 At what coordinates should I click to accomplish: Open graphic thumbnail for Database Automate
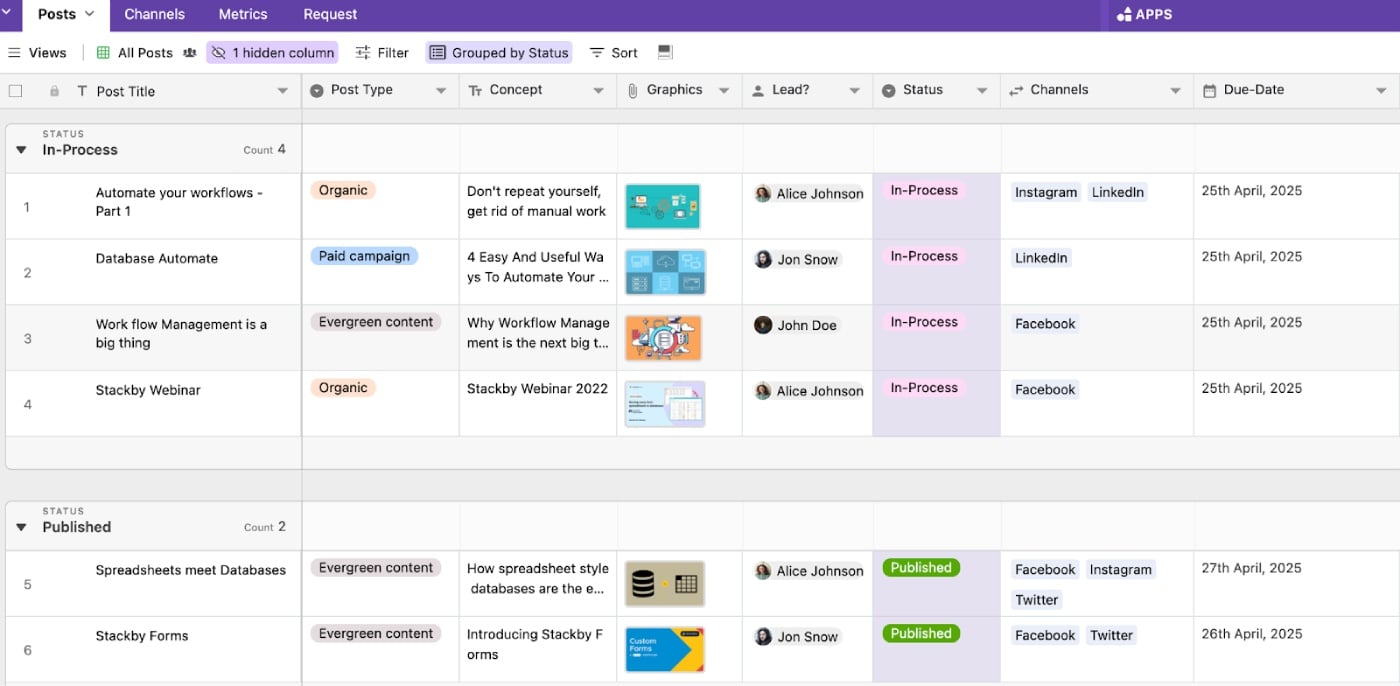[665, 272]
